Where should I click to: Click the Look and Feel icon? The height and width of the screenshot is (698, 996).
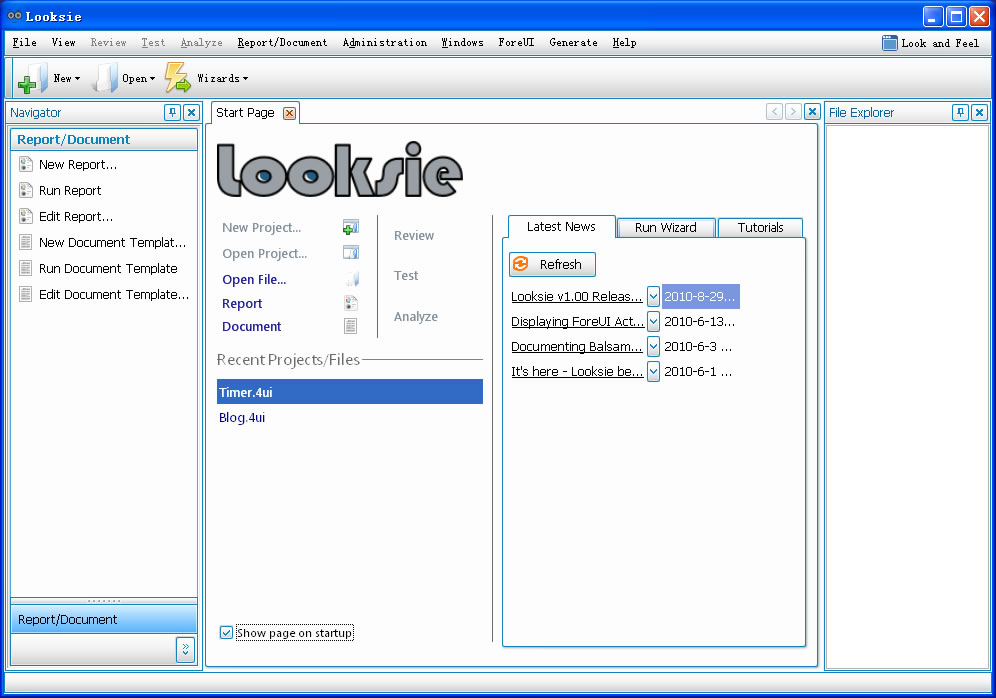click(889, 43)
